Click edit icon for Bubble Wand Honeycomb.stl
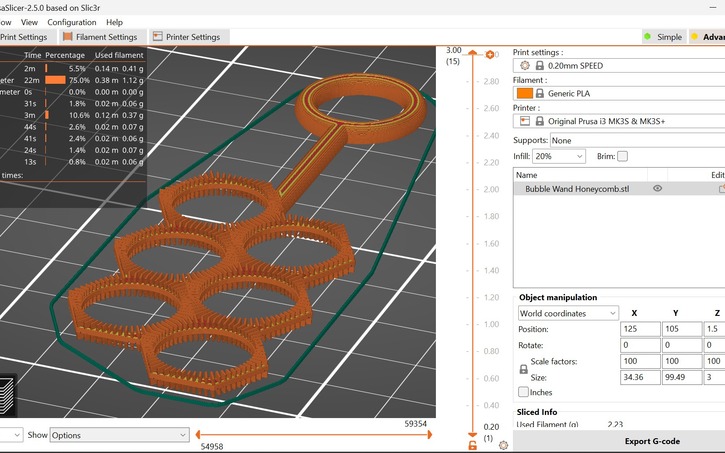Screen dimensions: 725x453 coord(722,189)
